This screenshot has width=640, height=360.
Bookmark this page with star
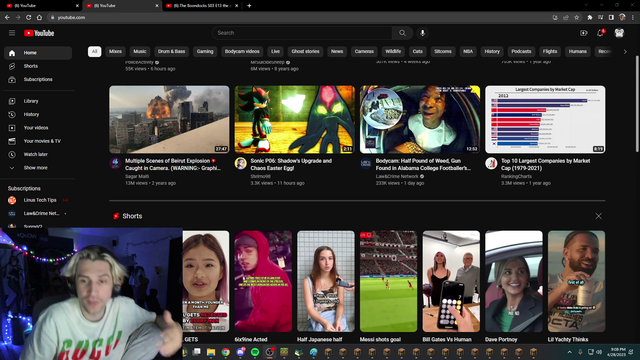pyautogui.click(x=576, y=18)
